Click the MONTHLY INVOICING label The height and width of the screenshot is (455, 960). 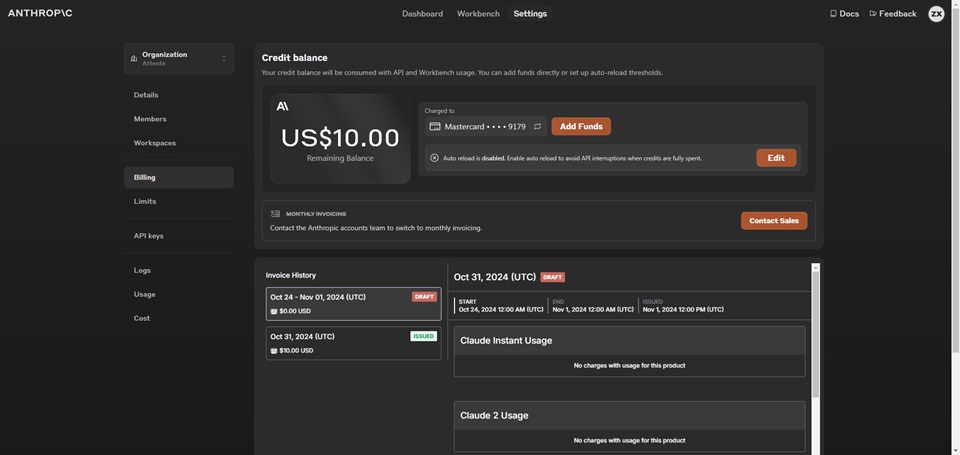[x=316, y=214]
